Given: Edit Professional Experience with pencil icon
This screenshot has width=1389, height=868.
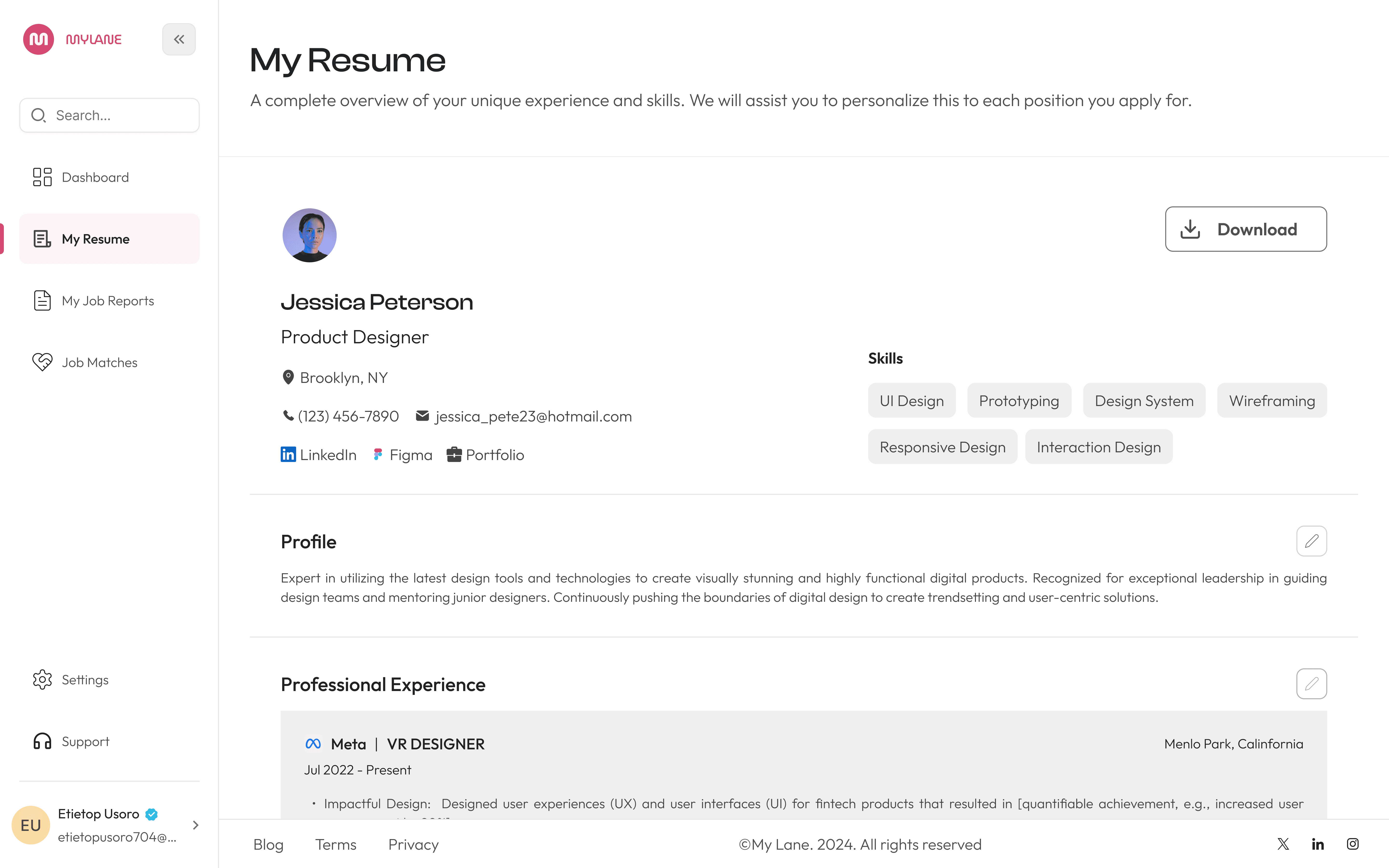Looking at the screenshot, I should (1312, 684).
